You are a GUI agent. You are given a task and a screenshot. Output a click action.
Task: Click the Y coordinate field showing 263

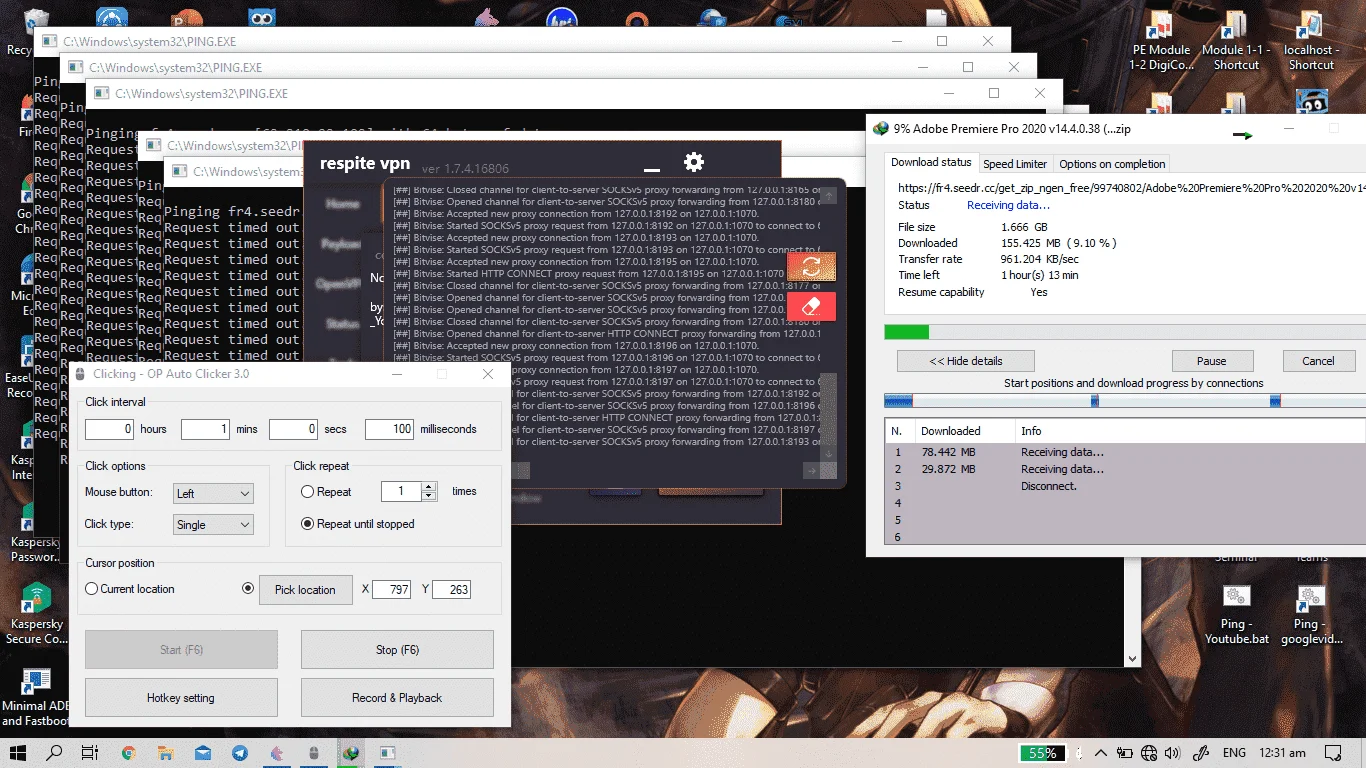(451, 590)
